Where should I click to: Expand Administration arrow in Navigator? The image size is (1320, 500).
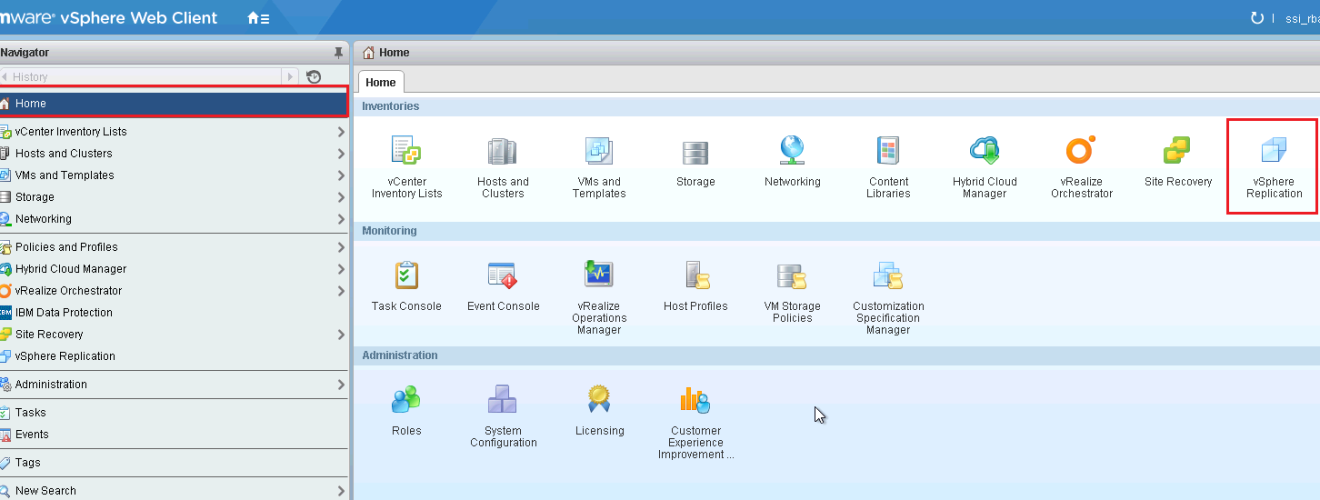click(341, 385)
